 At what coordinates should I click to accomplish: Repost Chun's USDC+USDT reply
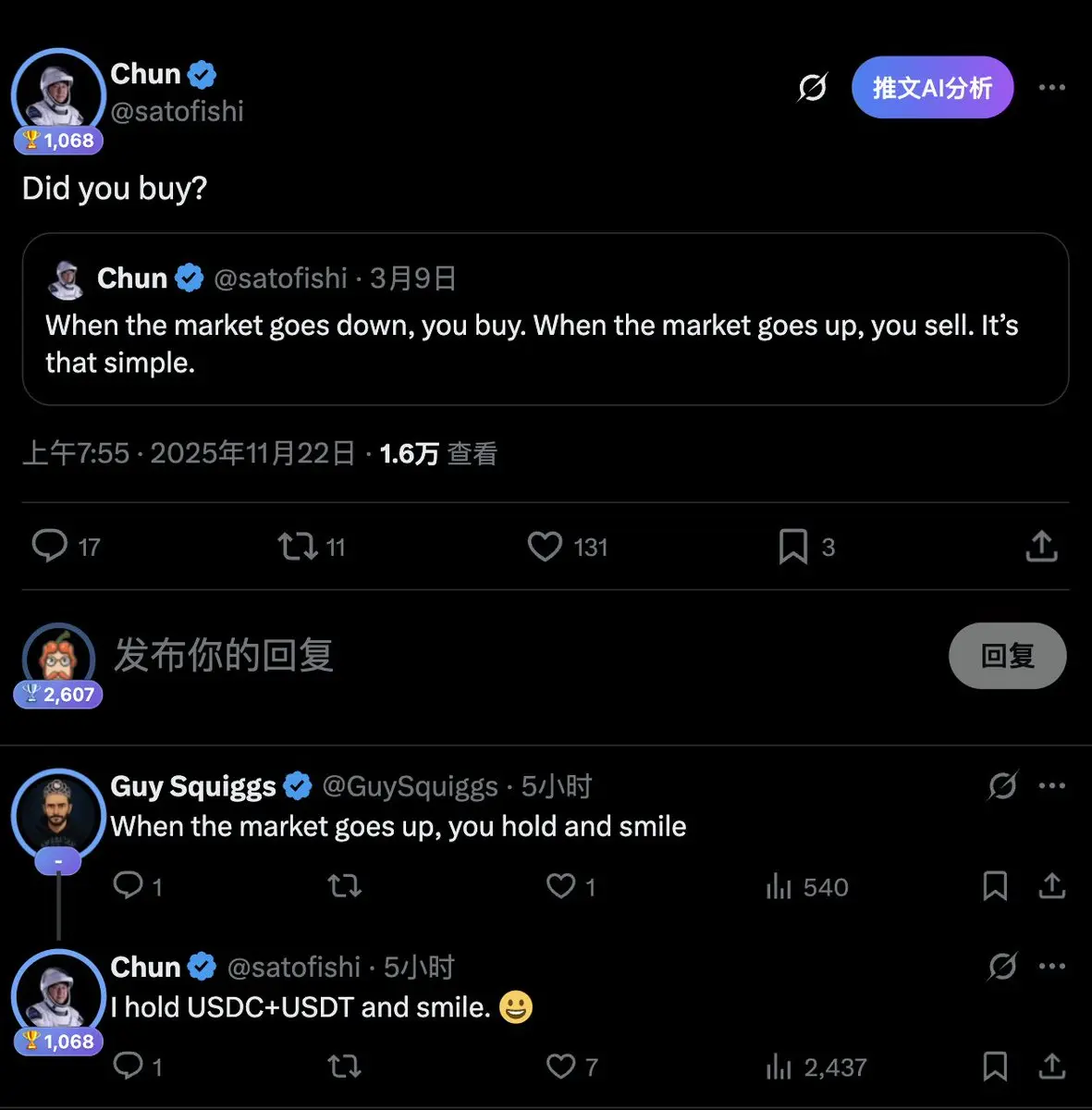point(344,1067)
